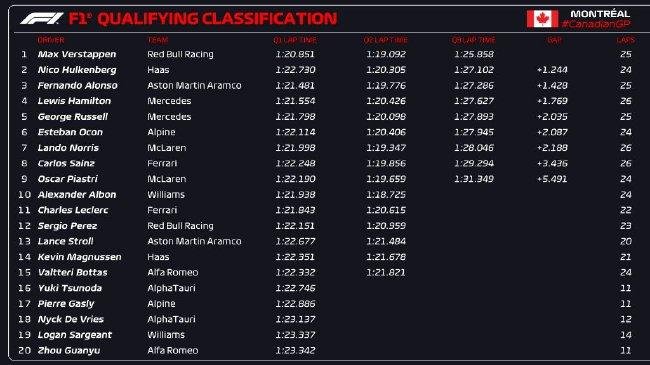This screenshot has height=365, width=650.
Task: Select Yuki Tsunoda's AlphaTauri team
Action: (171, 288)
